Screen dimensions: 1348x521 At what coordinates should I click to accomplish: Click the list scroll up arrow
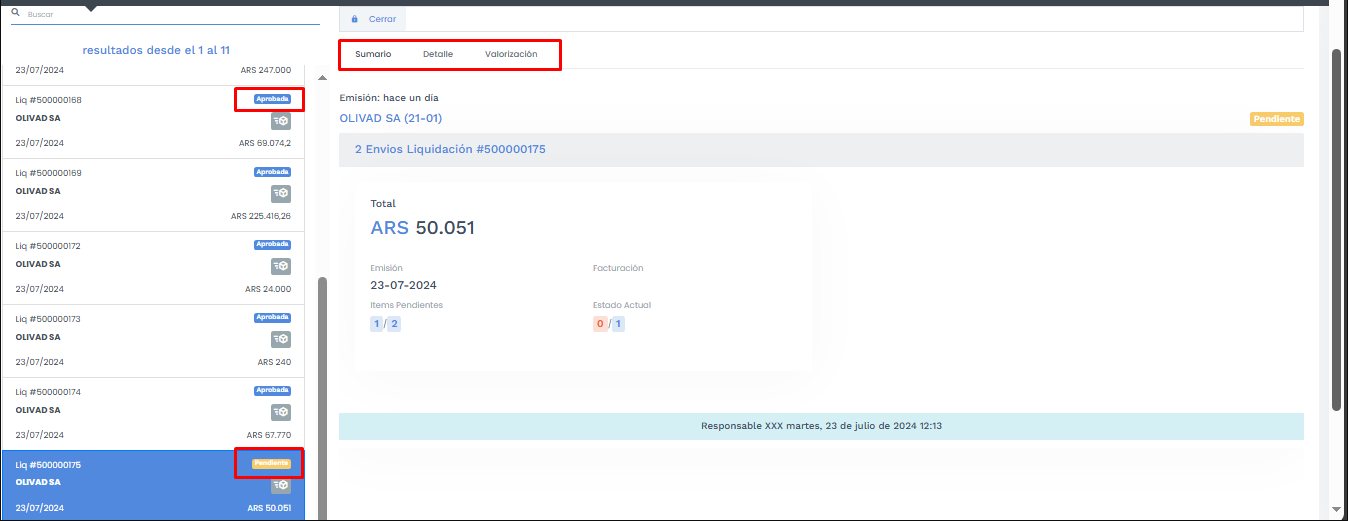click(x=322, y=78)
